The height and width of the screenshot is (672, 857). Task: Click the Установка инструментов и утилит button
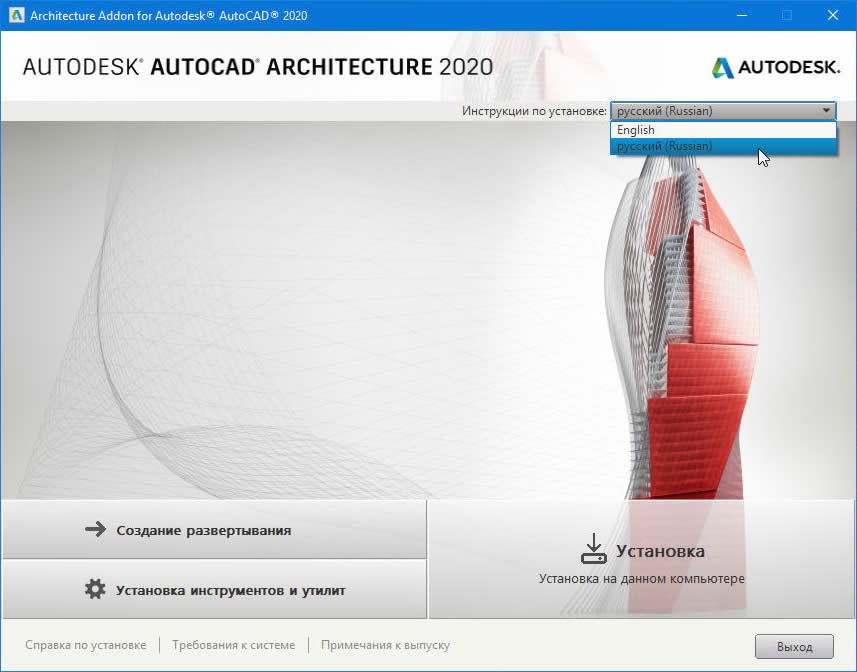tap(214, 590)
